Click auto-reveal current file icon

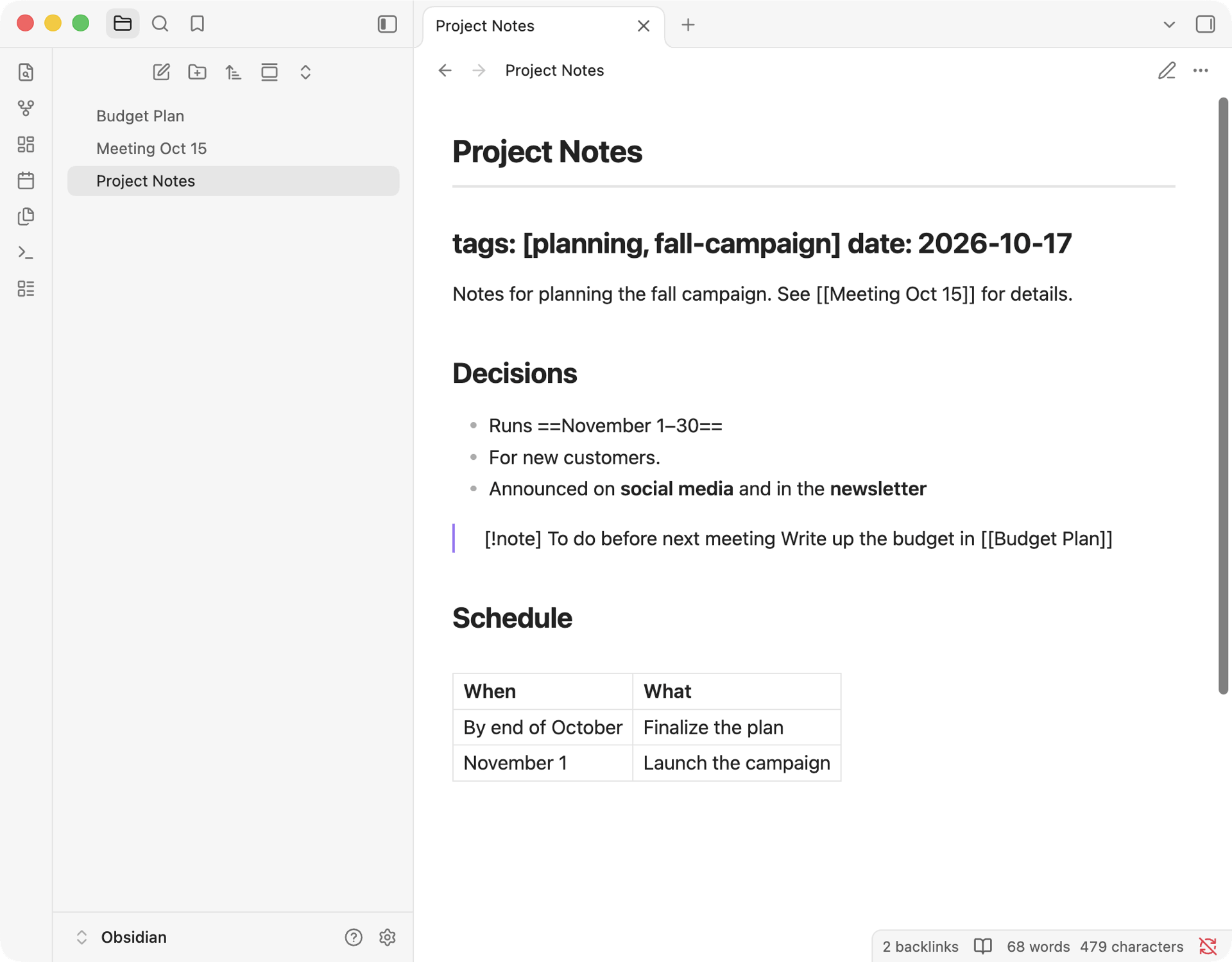tap(269, 72)
